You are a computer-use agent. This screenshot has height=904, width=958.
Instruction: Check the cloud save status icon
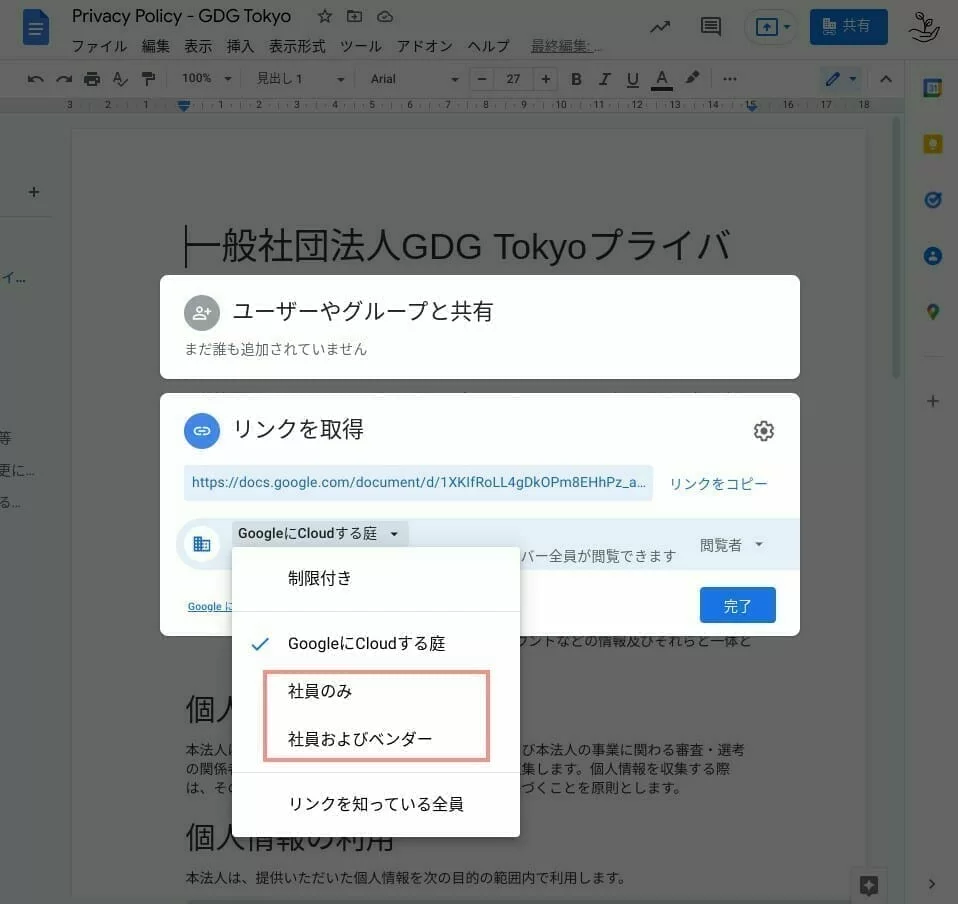(x=385, y=16)
